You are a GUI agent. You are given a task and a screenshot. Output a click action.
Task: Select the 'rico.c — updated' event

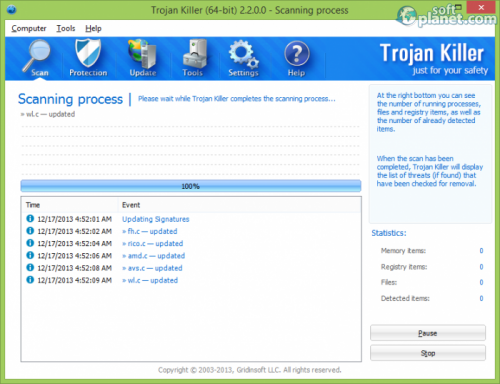point(153,244)
